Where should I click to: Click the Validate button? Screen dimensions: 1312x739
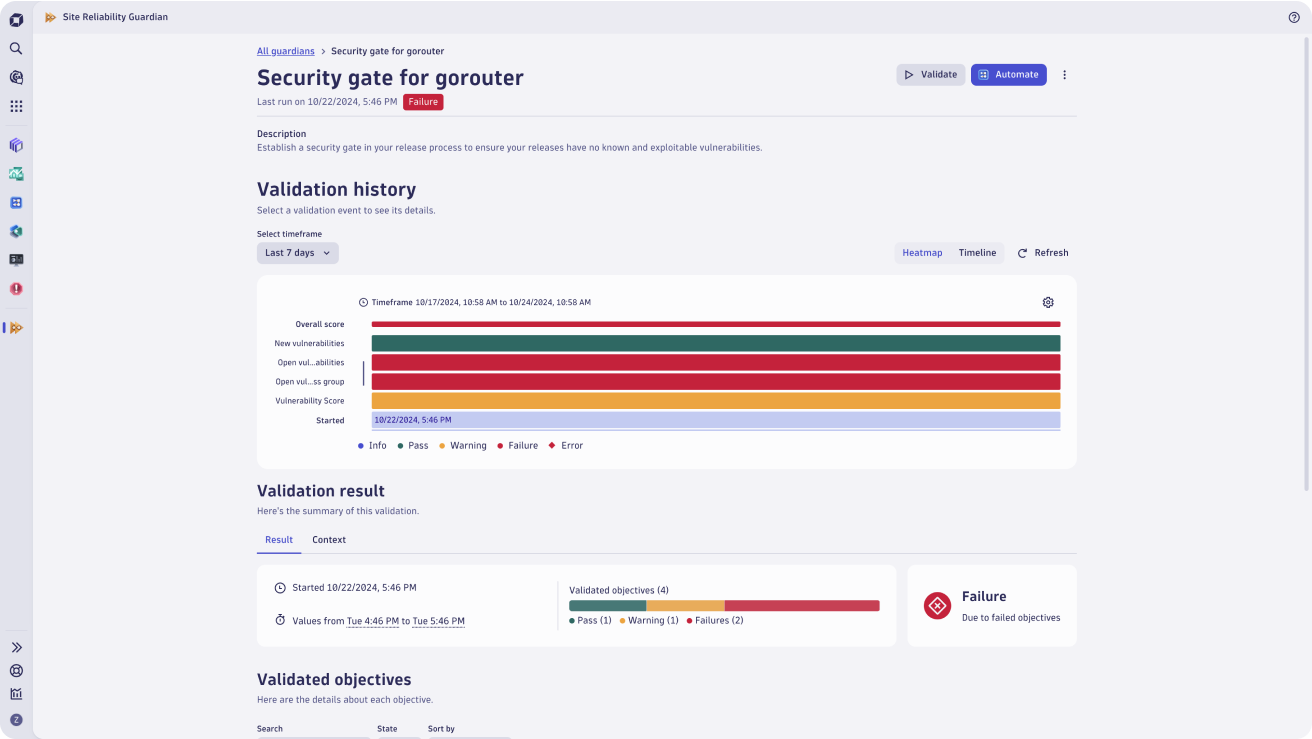[931, 75]
